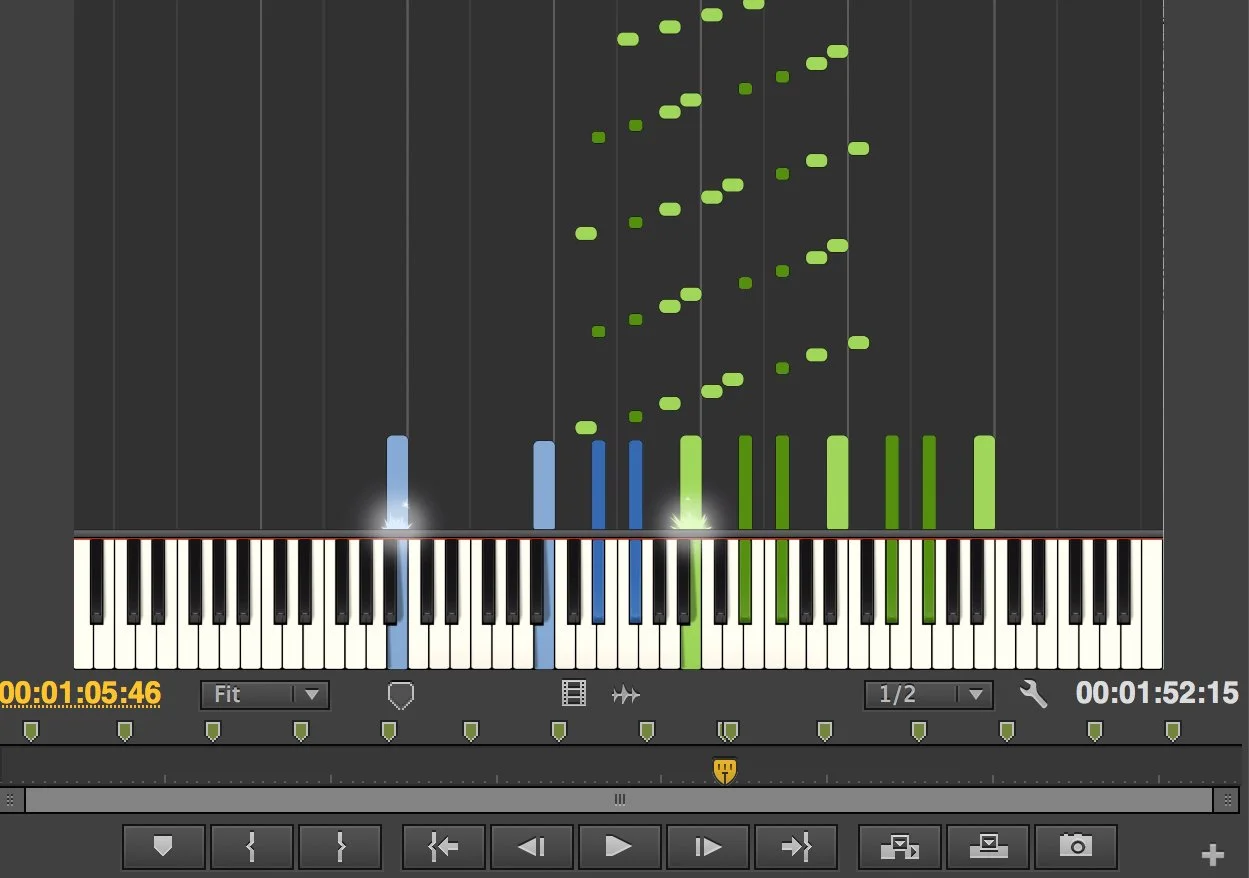
Task: Click the Lift button
Action: tap(900, 847)
